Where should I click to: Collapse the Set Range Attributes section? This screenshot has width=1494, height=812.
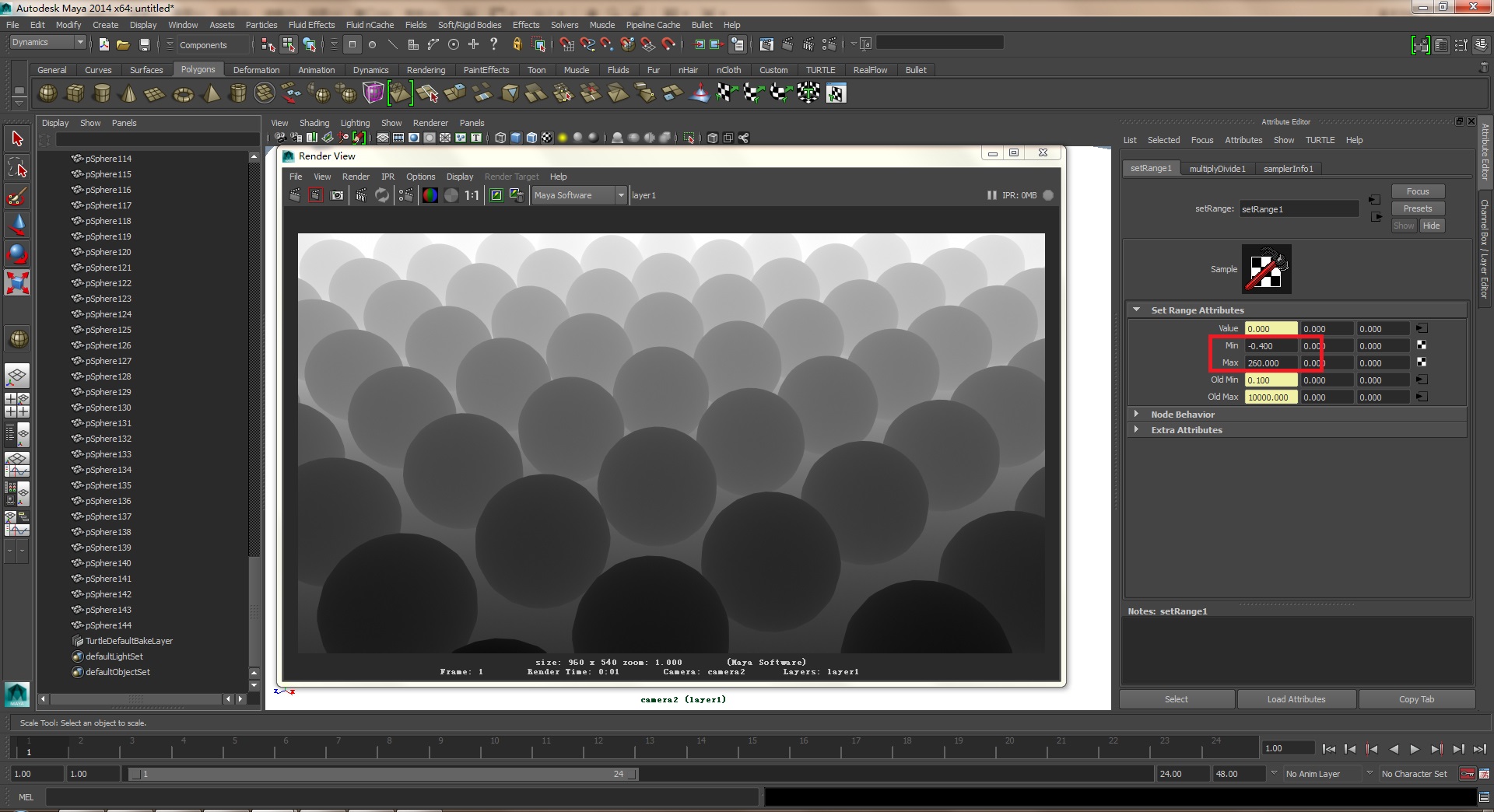[1136, 310]
